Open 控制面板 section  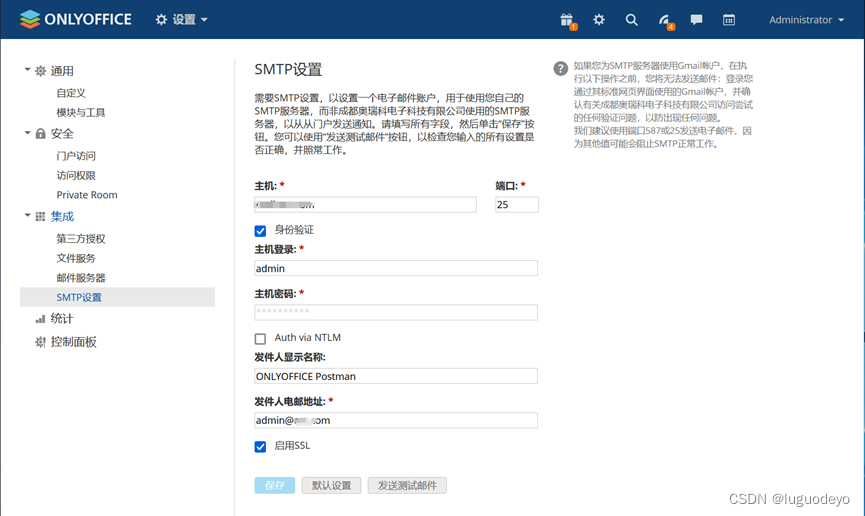tap(73, 342)
